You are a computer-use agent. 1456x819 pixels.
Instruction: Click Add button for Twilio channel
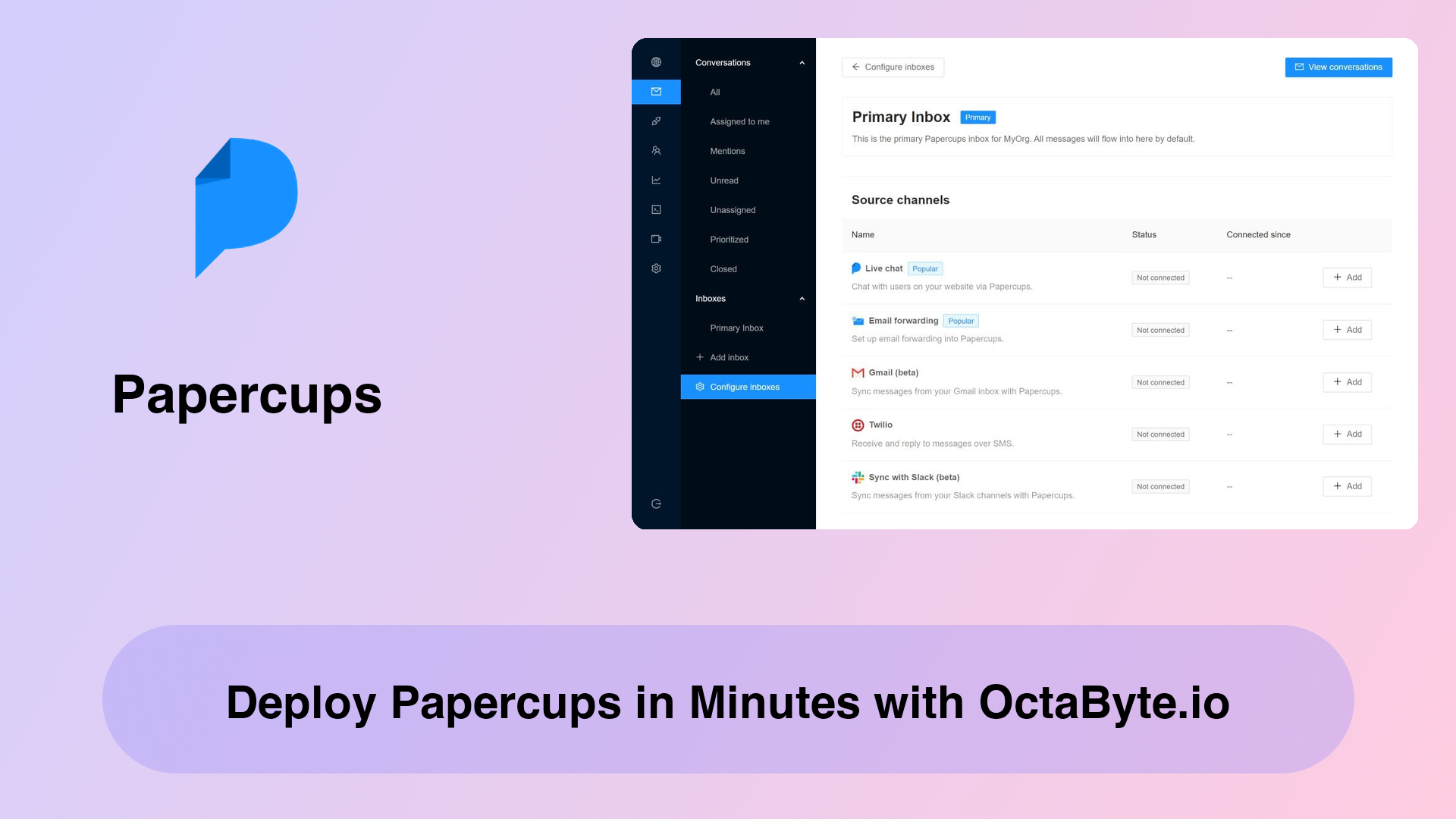1348,433
